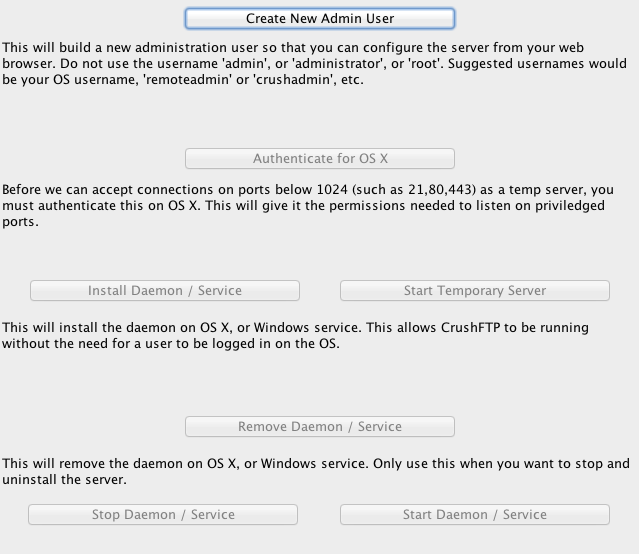Install CrushFTP as a background service
This screenshot has height=554, width=639.
click(165, 291)
